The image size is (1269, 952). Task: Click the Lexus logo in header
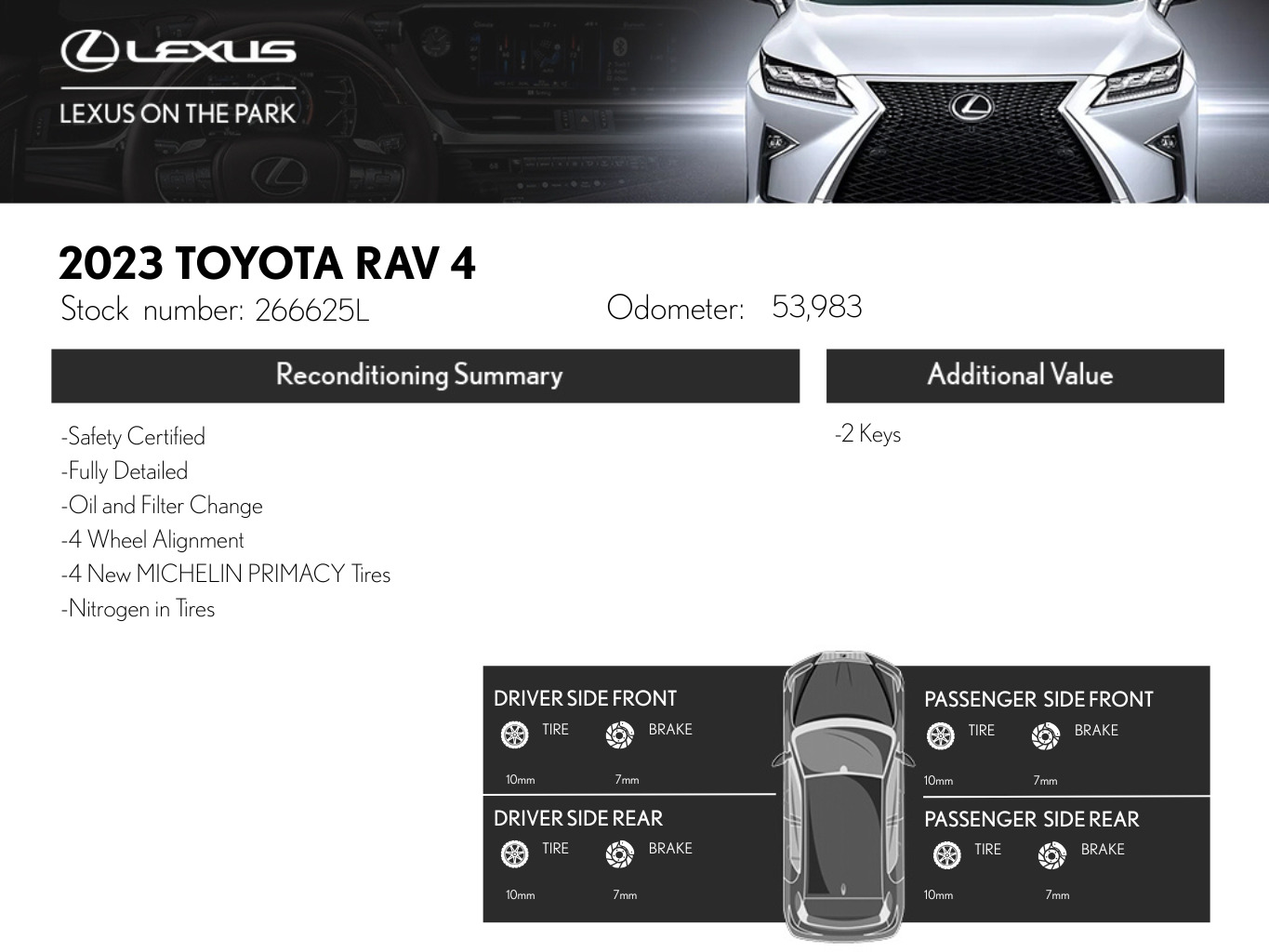tap(178, 50)
